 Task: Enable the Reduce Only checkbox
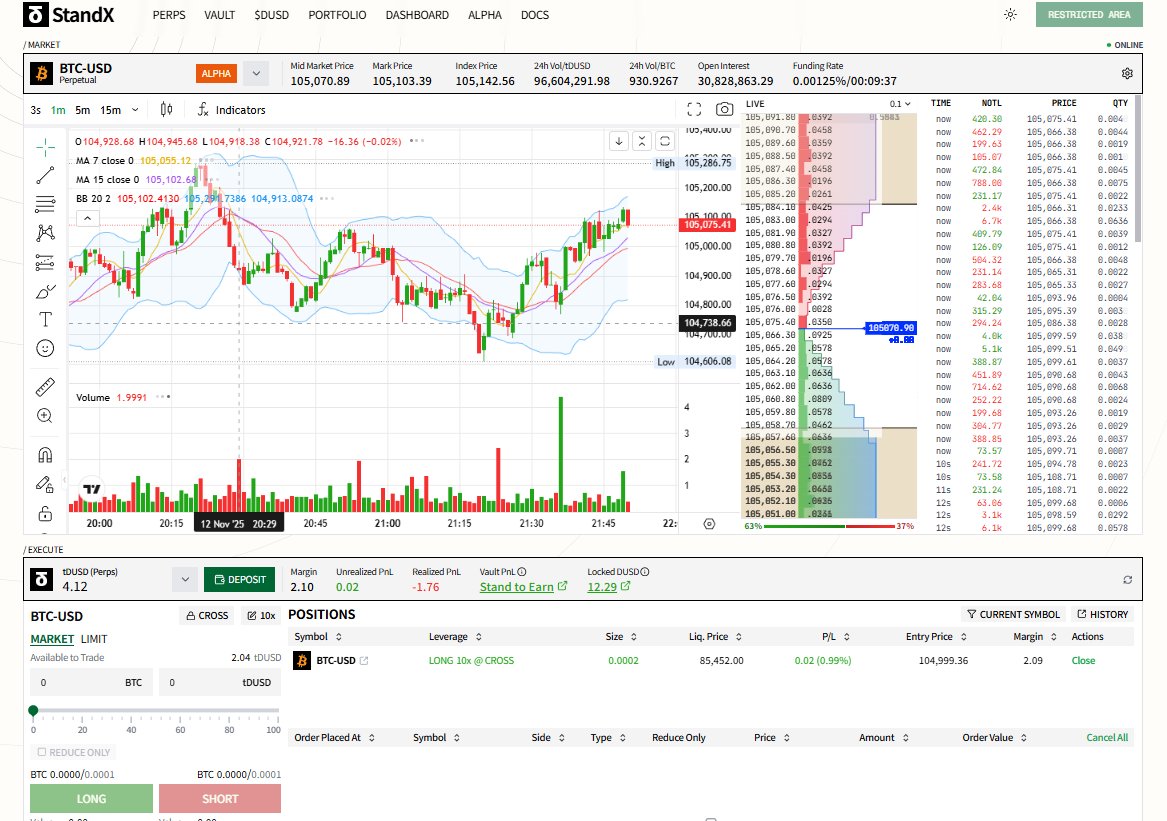(42, 752)
